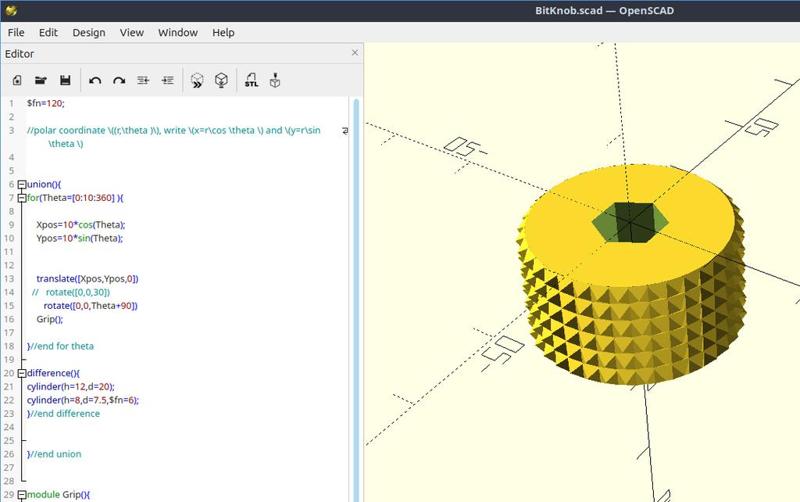Screen dimensions: 800x502
Task: Fold the difference() code block
Action: coord(22,373)
